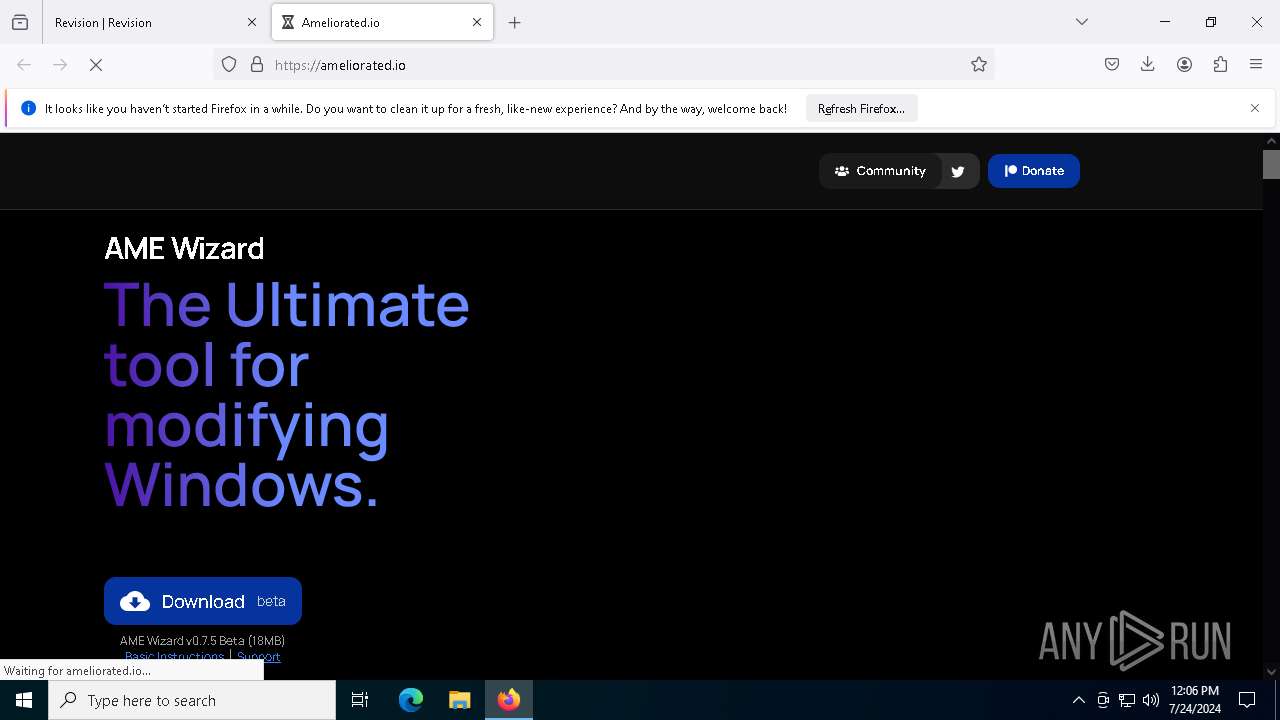Go back one page
The image size is (1280, 720).
click(x=24, y=65)
